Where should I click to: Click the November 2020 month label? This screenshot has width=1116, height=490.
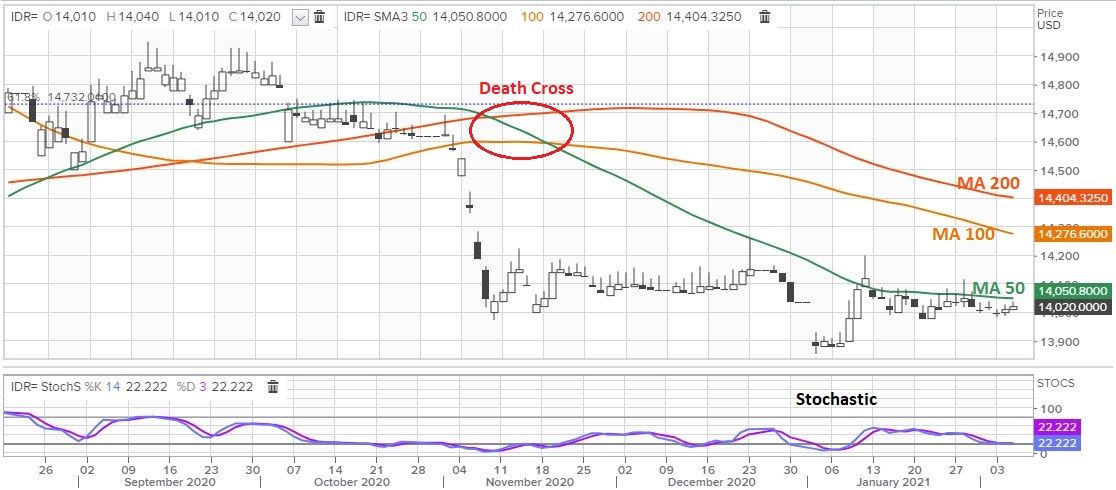coord(528,482)
